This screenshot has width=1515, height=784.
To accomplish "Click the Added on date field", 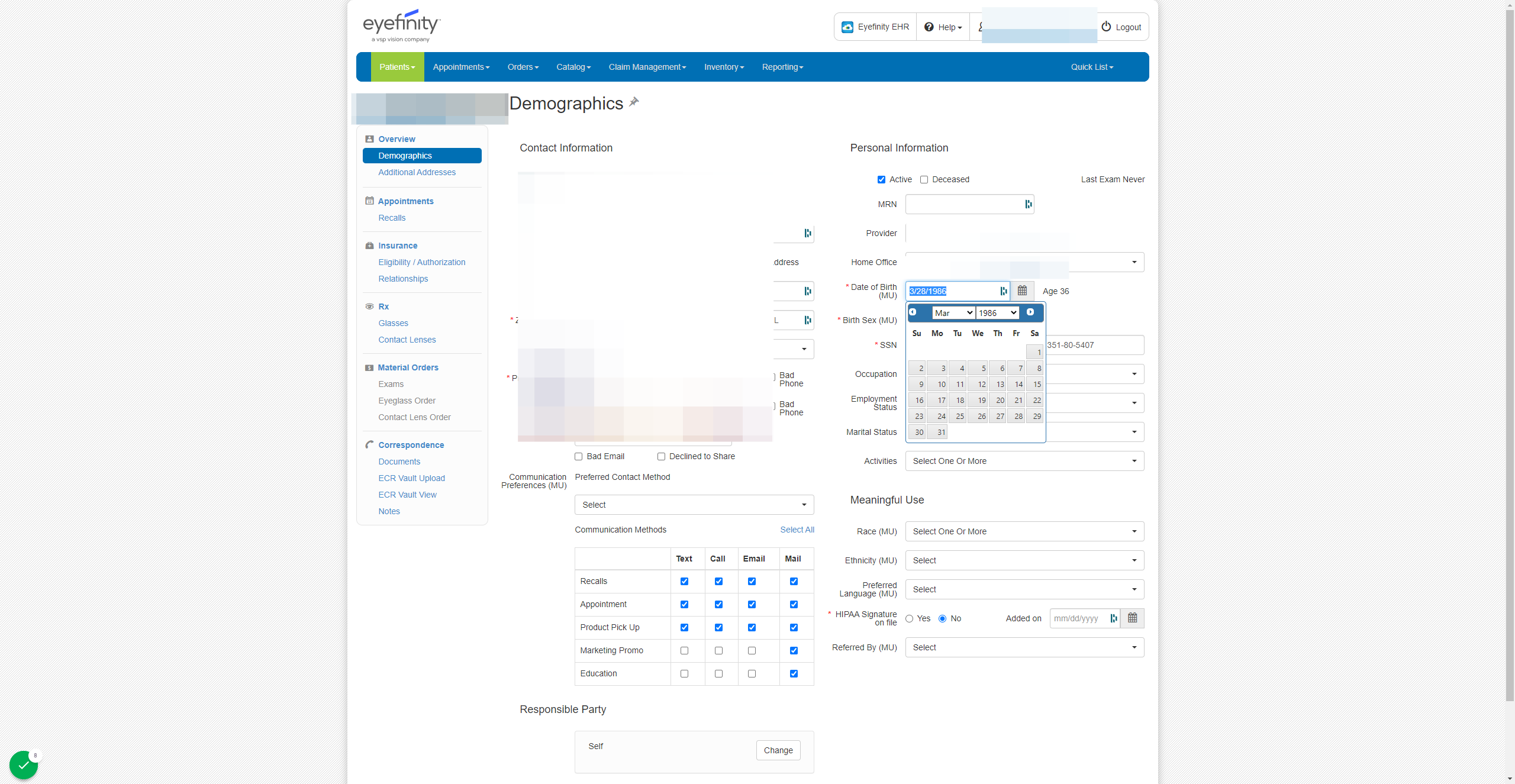I will (1084, 618).
